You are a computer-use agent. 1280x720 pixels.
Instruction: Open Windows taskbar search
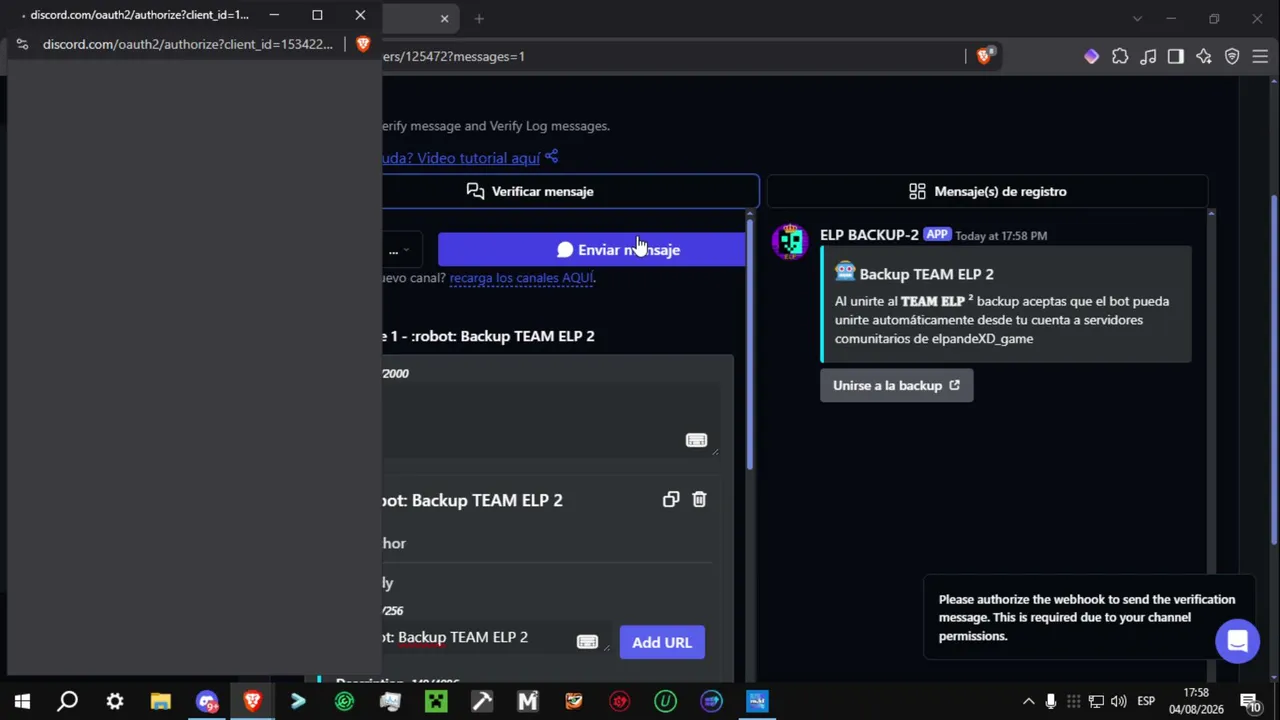point(68,701)
